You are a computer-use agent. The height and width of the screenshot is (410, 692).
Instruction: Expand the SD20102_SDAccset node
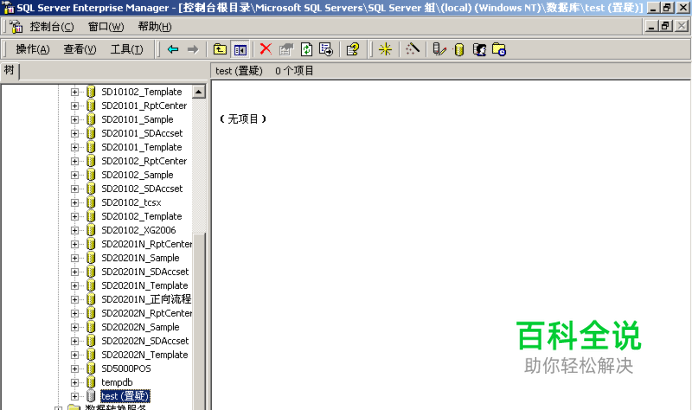point(75,189)
